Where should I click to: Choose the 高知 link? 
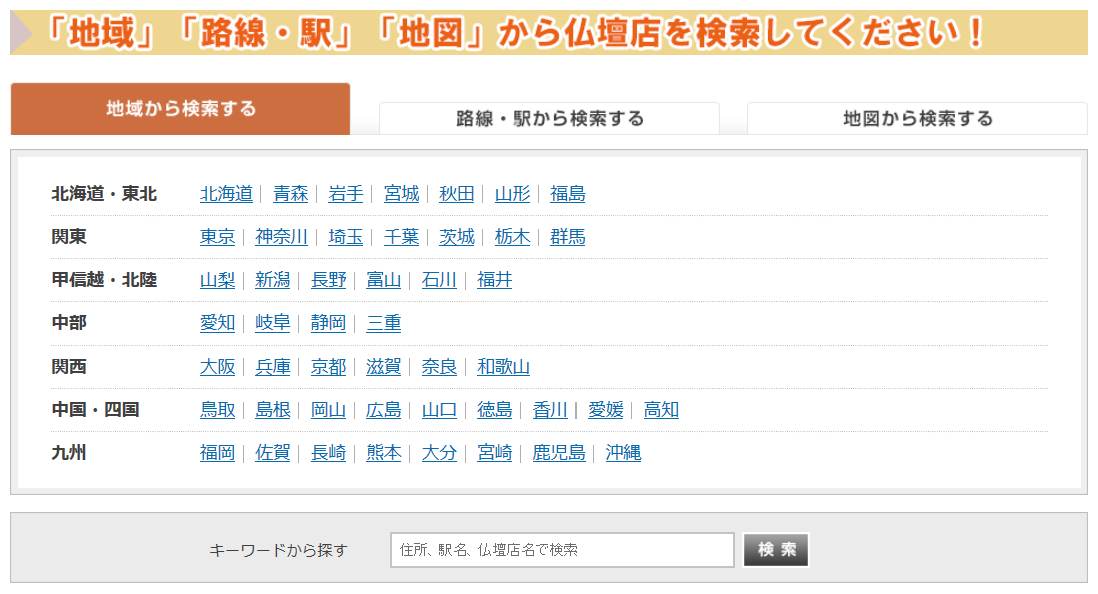click(661, 410)
